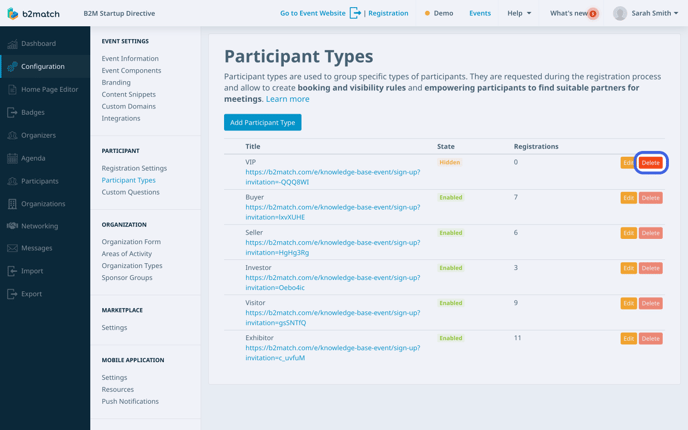Open the VIP sign-up invitation link
This screenshot has width=688, height=430.
pos(333,177)
